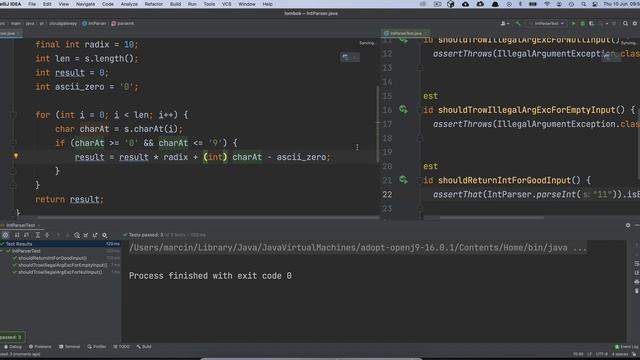640x360 pixels.
Task: Click the date and time in menu bar
Action: coord(622,4)
